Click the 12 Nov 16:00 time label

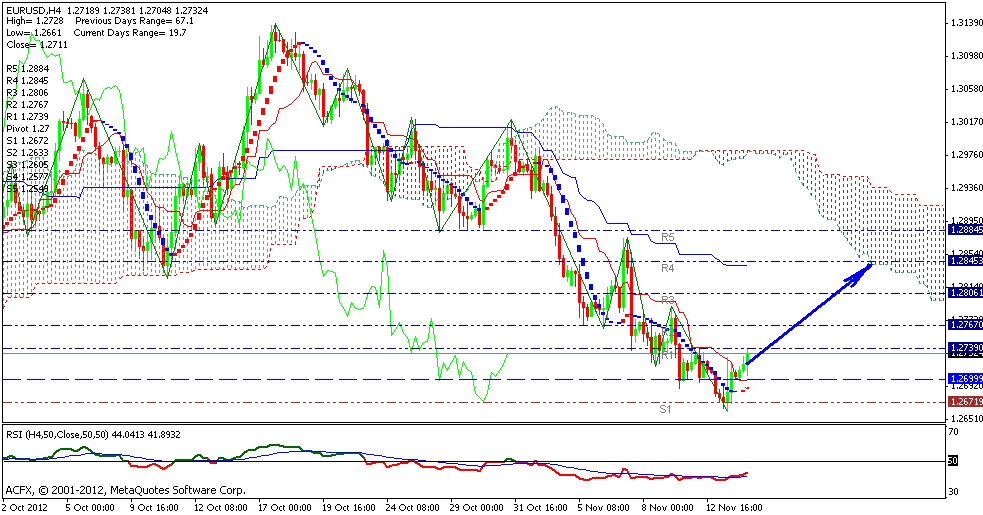[x=733, y=506]
